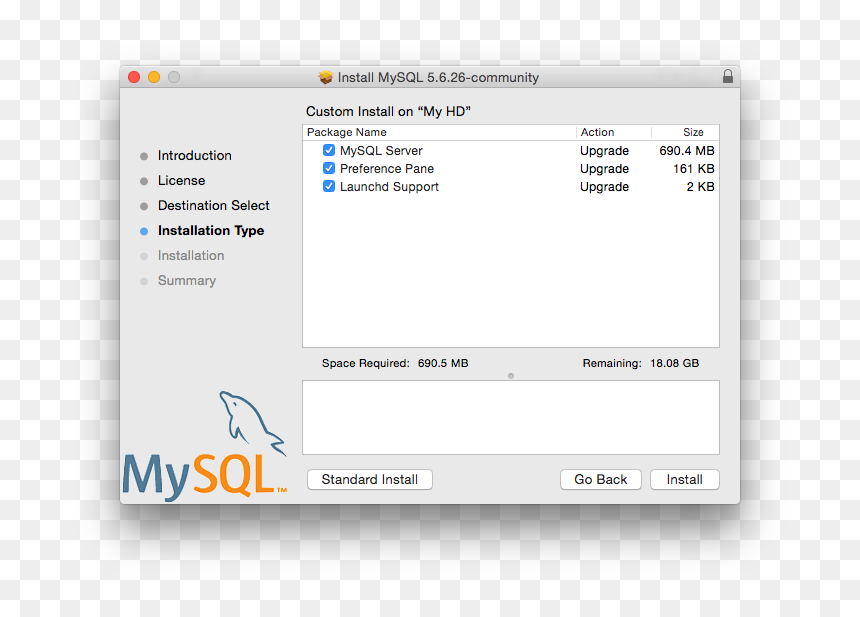The width and height of the screenshot is (860, 617).
Task: Click the greyed Installation step
Action: click(191, 256)
